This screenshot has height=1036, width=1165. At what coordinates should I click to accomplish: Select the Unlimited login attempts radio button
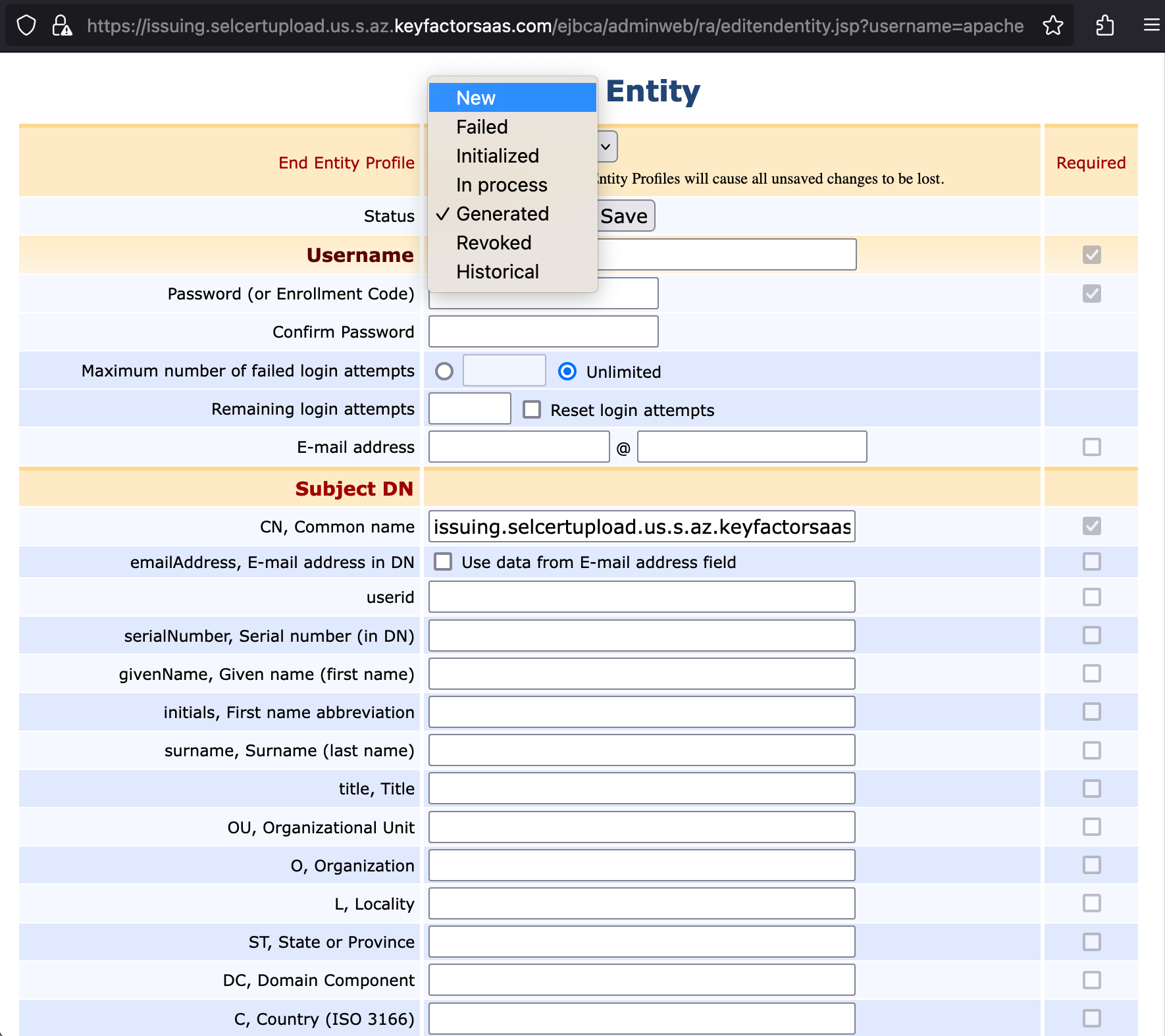coord(567,372)
